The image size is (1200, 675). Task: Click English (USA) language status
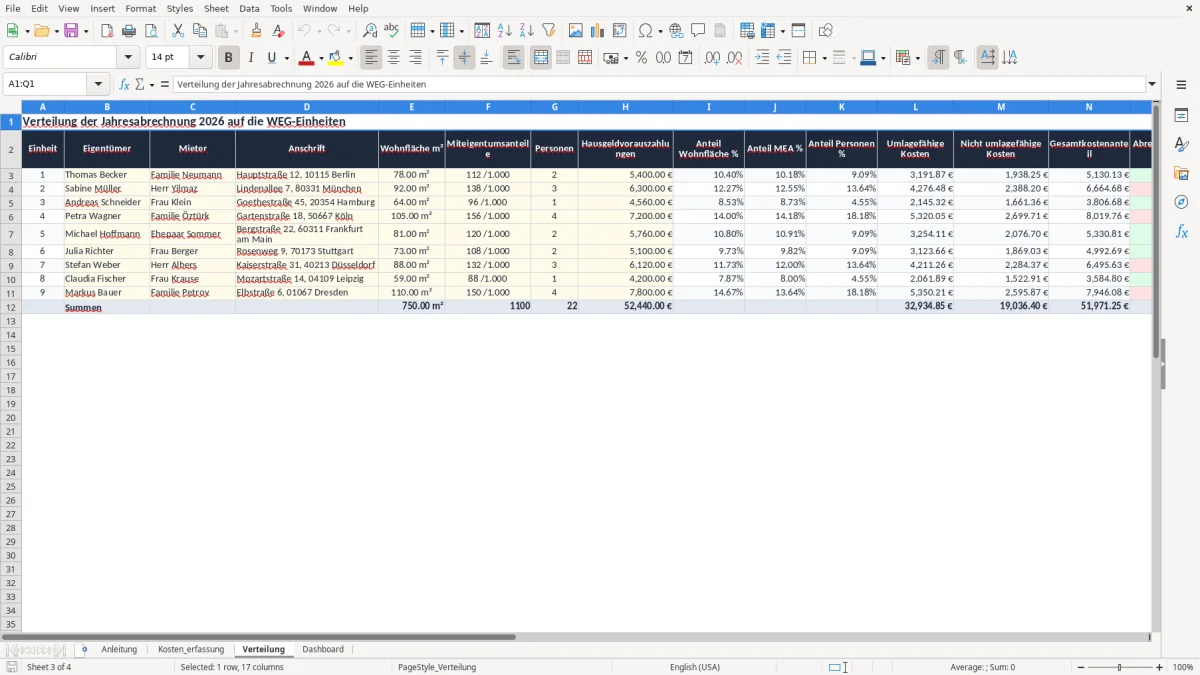pyautogui.click(x=694, y=667)
